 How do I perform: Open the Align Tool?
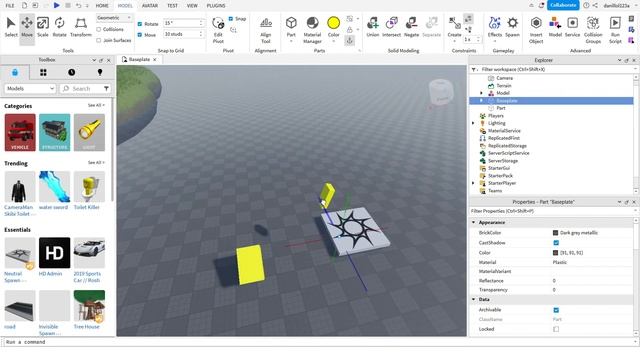266,30
